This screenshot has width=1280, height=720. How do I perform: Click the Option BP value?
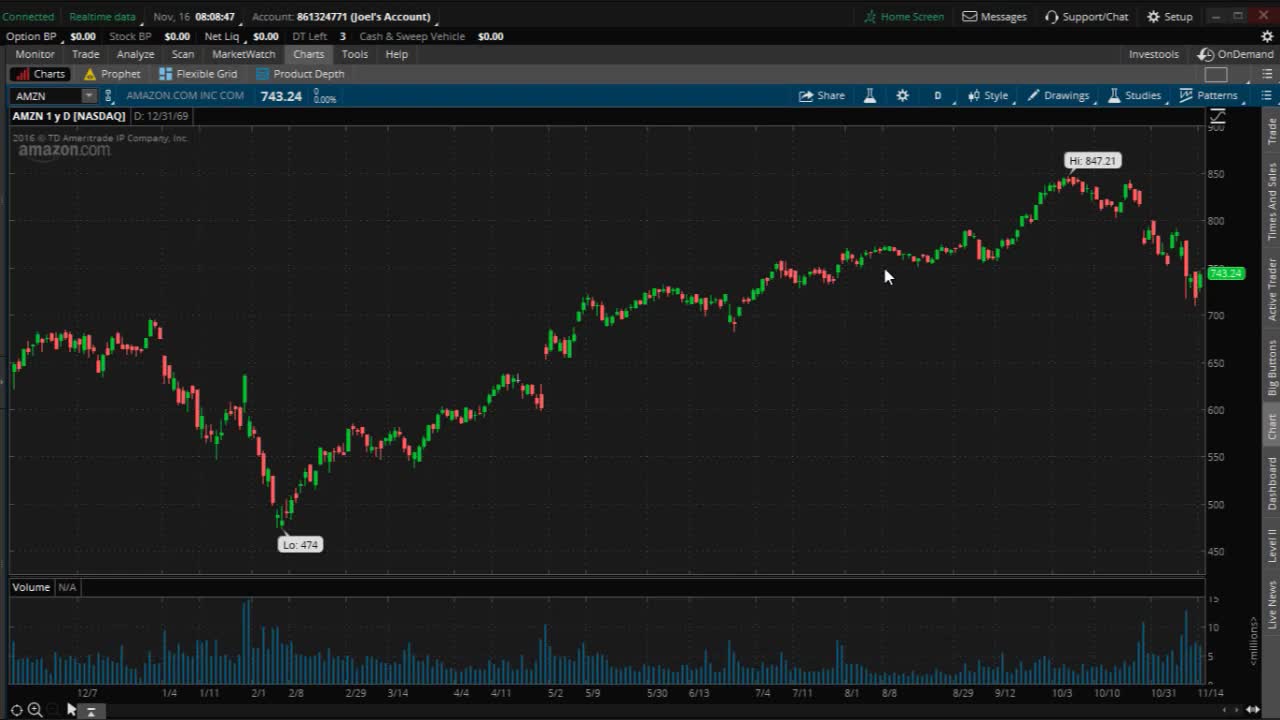[x=83, y=36]
